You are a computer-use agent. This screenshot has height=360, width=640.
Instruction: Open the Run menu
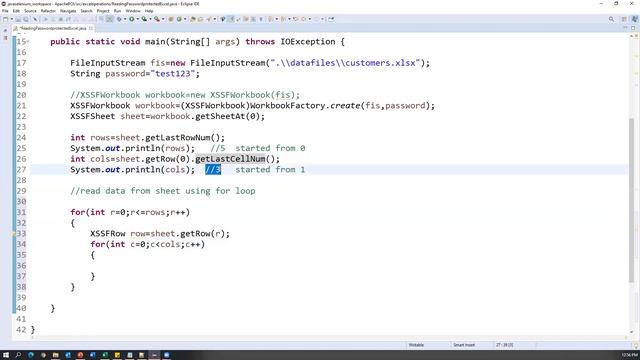(x=118, y=11)
